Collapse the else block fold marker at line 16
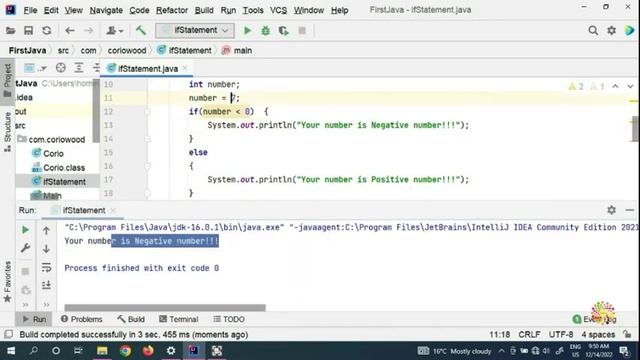The width and height of the screenshot is (640, 360). click(x=147, y=166)
